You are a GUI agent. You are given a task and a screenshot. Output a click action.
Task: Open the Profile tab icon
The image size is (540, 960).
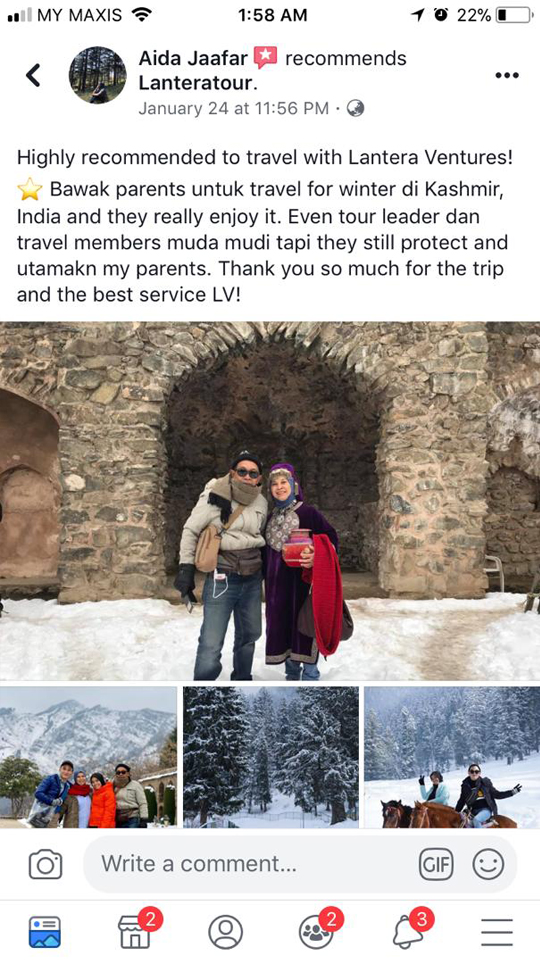(225, 932)
